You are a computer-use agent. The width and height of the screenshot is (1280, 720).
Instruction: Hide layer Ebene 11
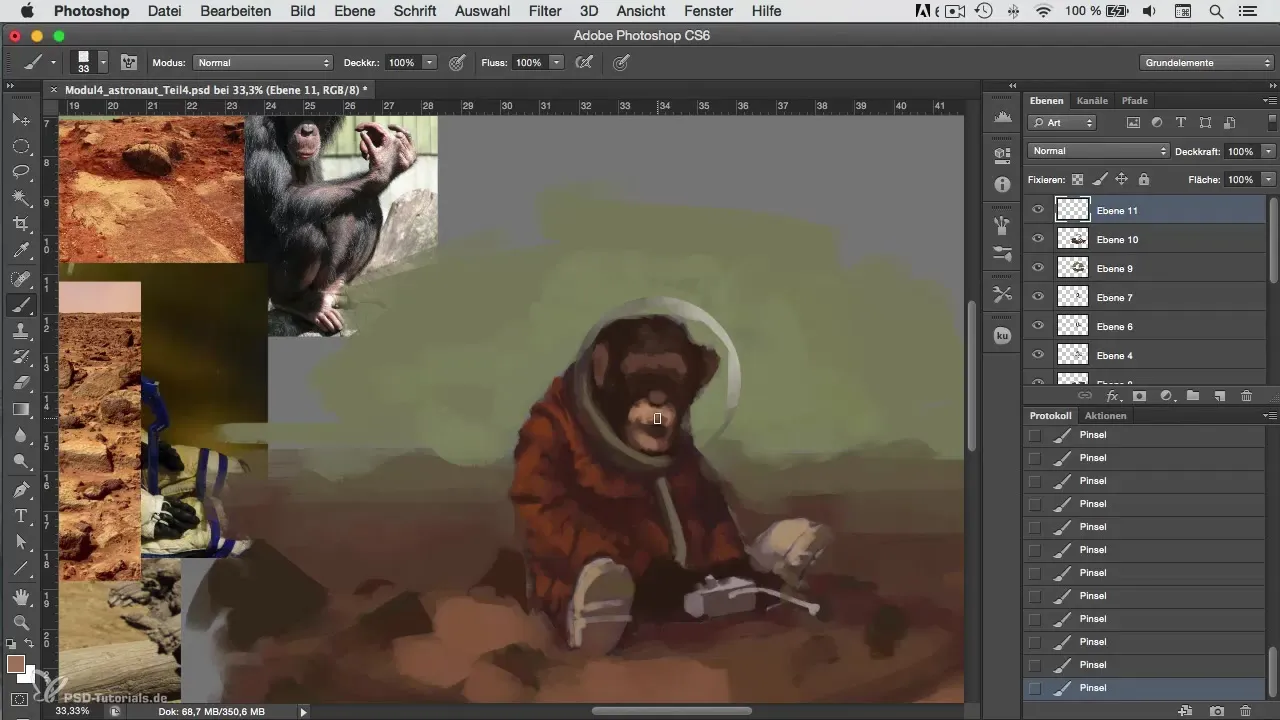tap(1038, 210)
